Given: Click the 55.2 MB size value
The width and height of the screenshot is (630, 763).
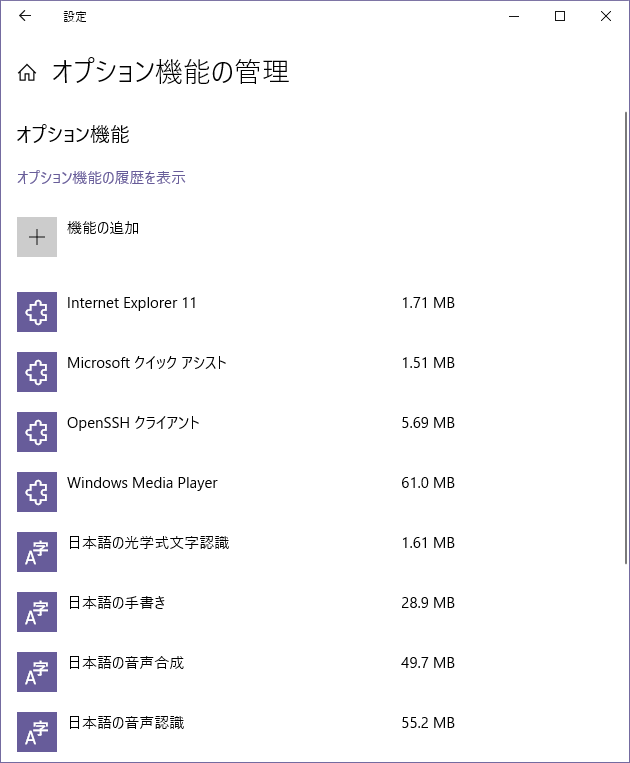Looking at the screenshot, I should (428, 723).
